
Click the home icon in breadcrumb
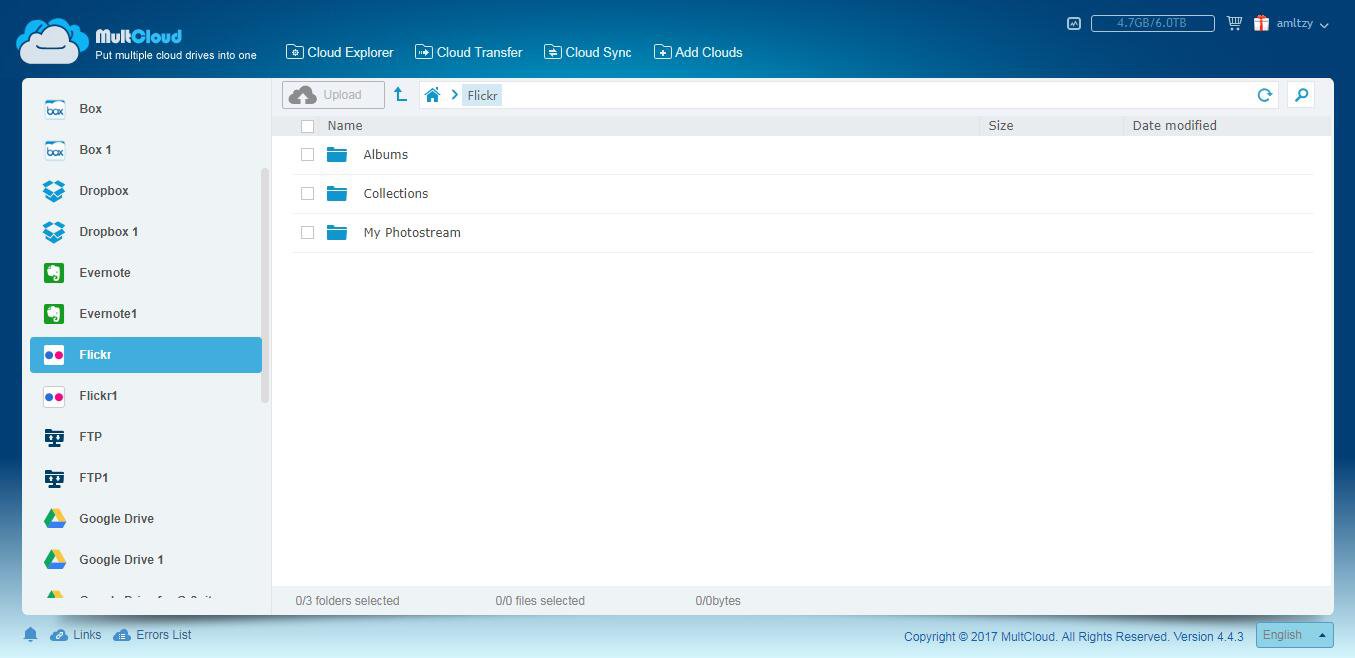pyautogui.click(x=432, y=95)
